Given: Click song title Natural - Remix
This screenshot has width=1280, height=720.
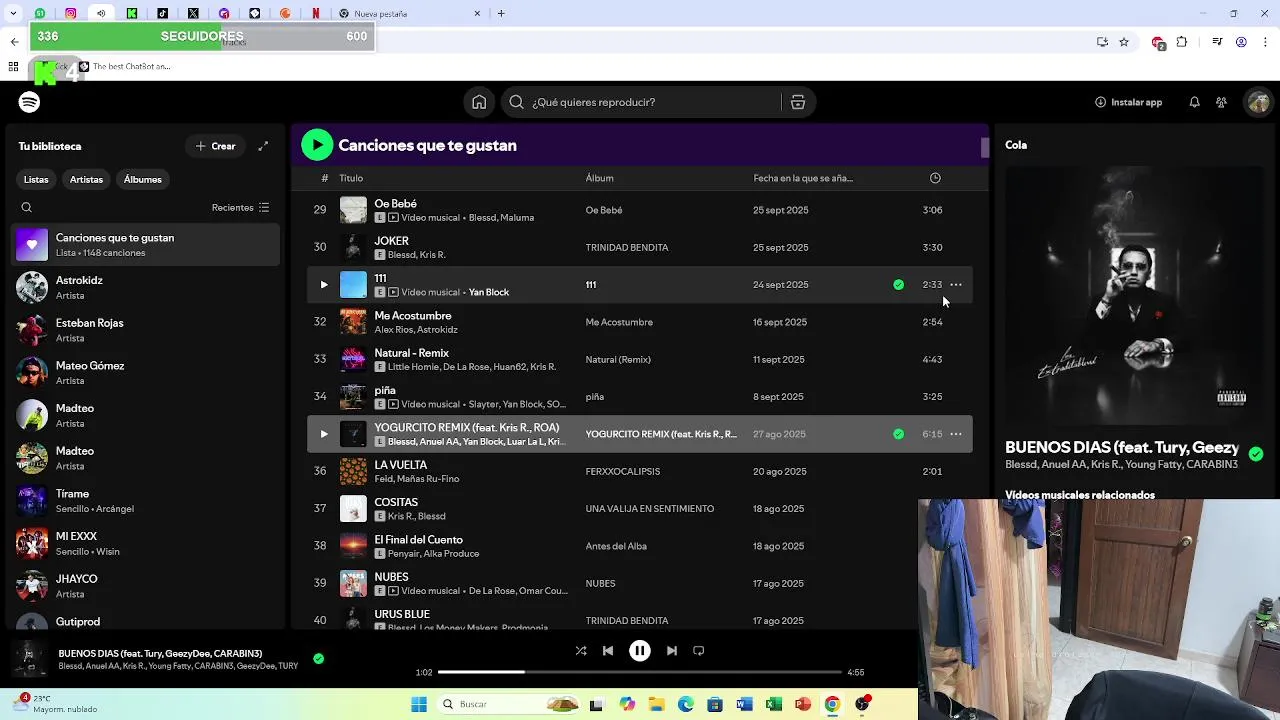Looking at the screenshot, I should coord(411,353).
